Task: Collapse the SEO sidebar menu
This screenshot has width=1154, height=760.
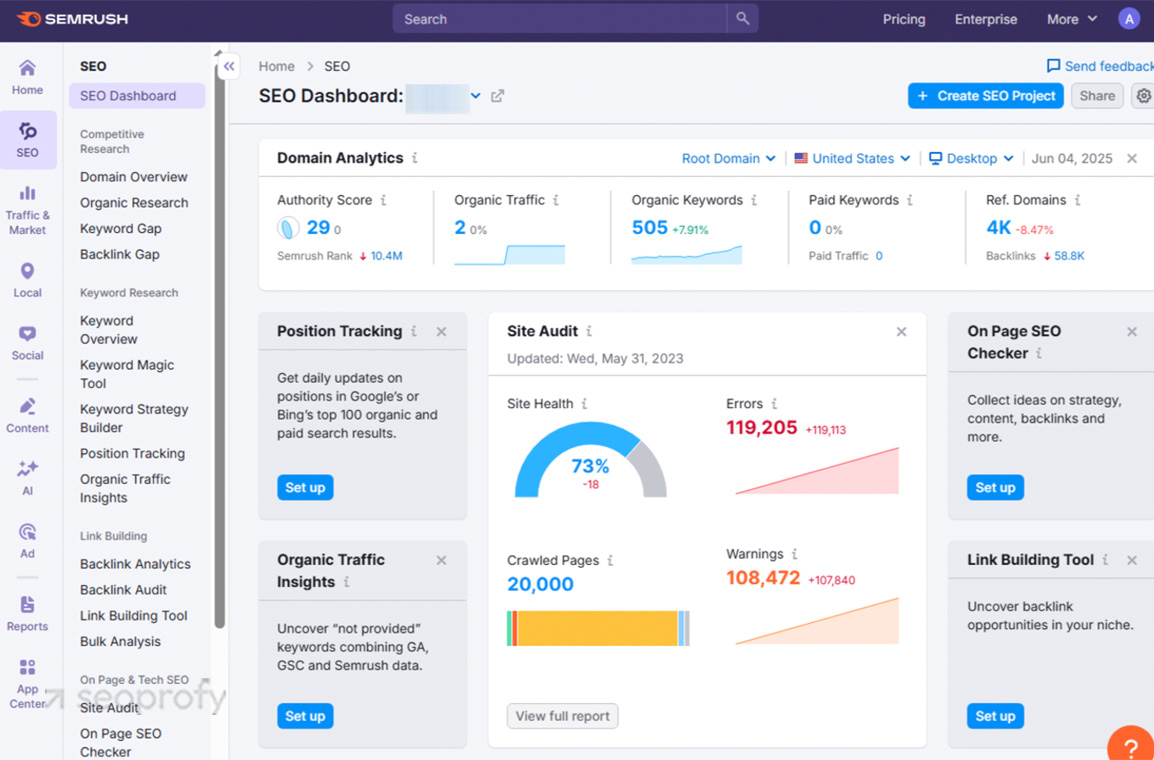Action: point(229,66)
